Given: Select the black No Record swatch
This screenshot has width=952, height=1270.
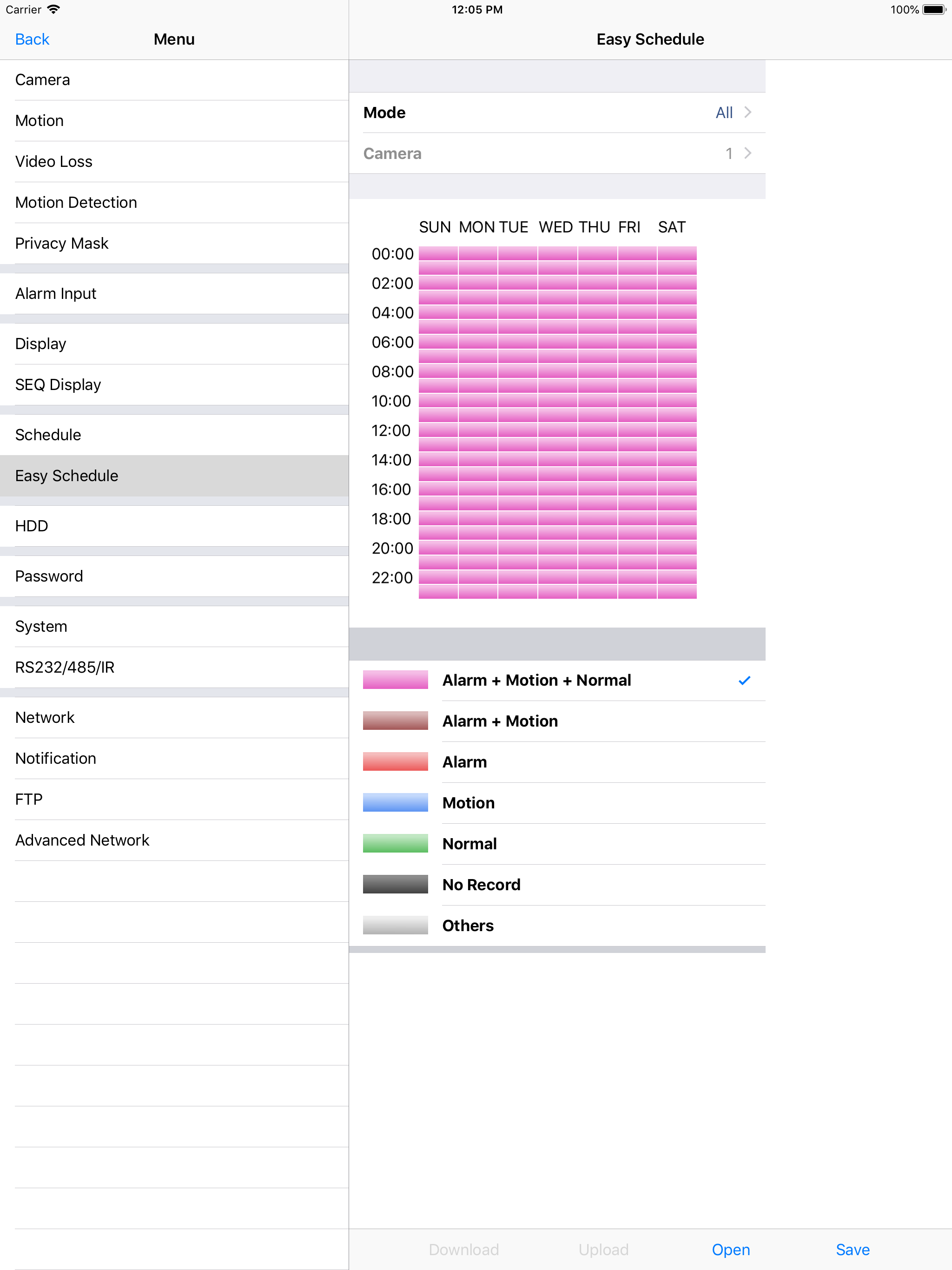Looking at the screenshot, I should [x=395, y=884].
